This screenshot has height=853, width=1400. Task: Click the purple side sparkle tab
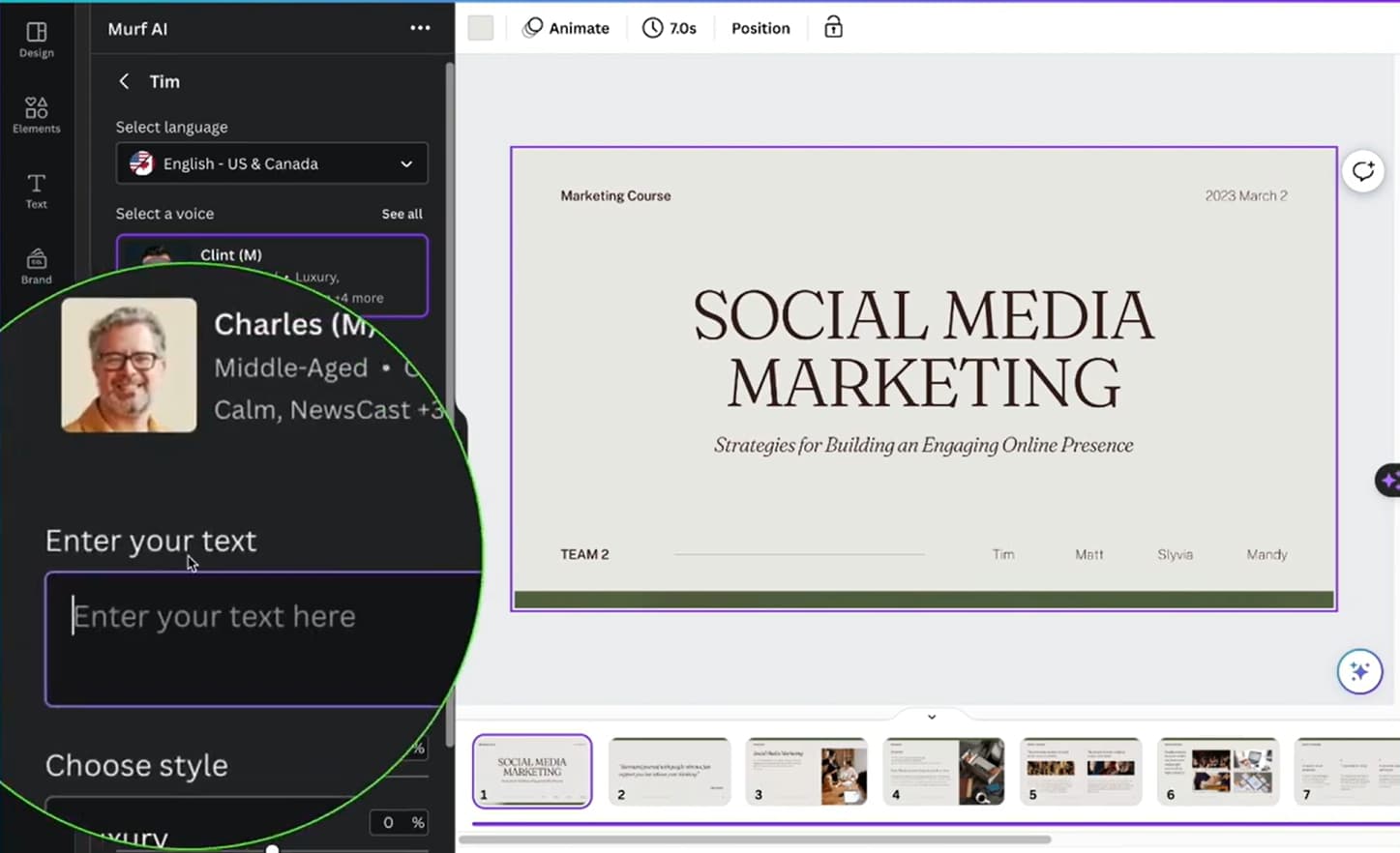click(x=1388, y=480)
